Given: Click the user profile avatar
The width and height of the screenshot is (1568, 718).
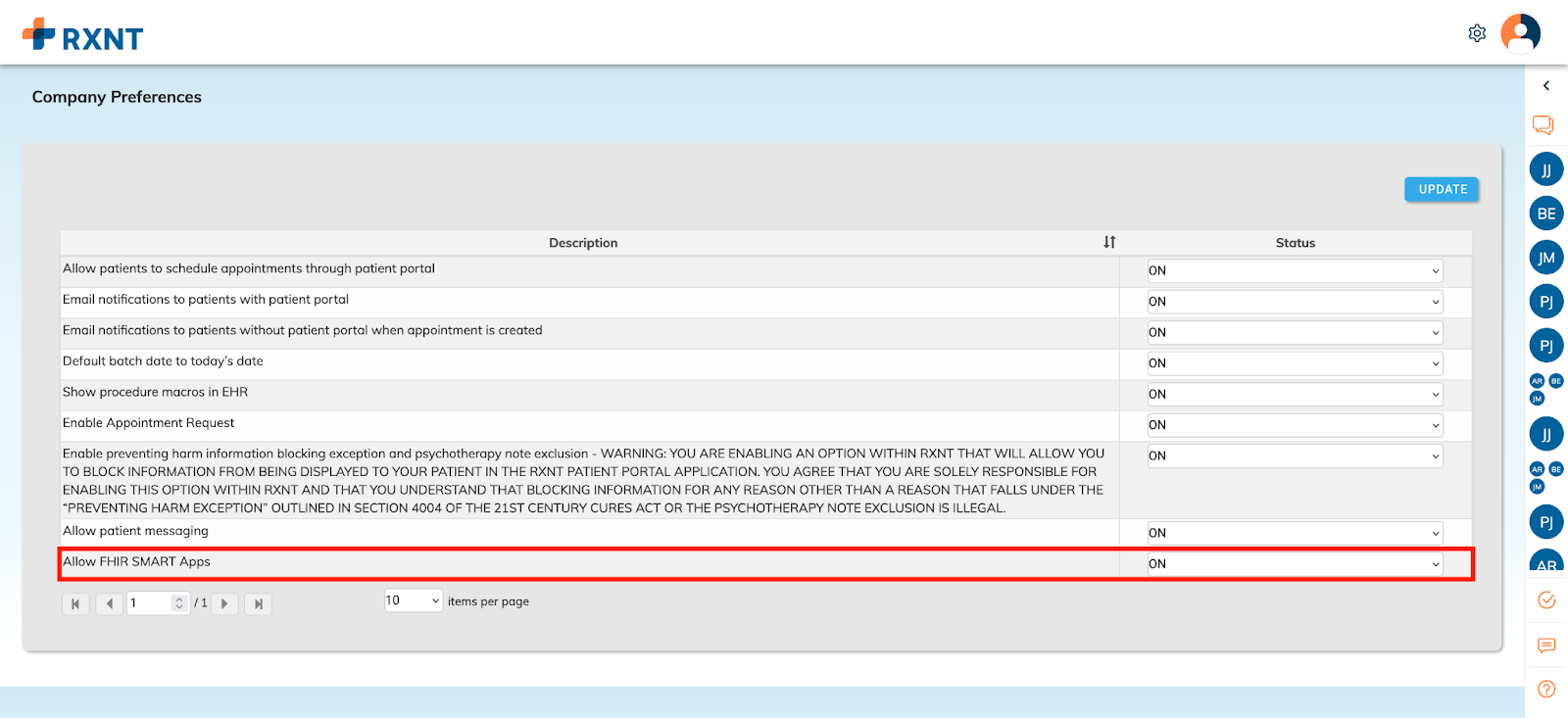Looking at the screenshot, I should pos(1520,33).
